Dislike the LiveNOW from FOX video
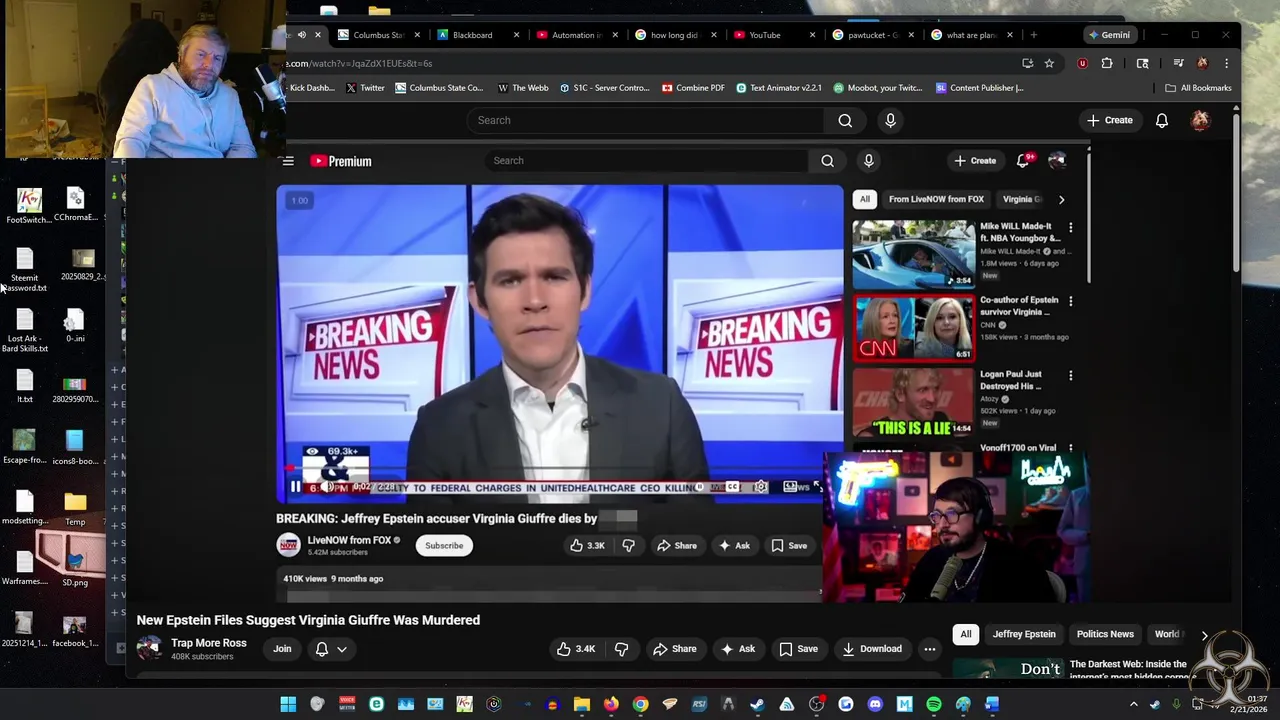The width and height of the screenshot is (1280, 720). (628, 546)
